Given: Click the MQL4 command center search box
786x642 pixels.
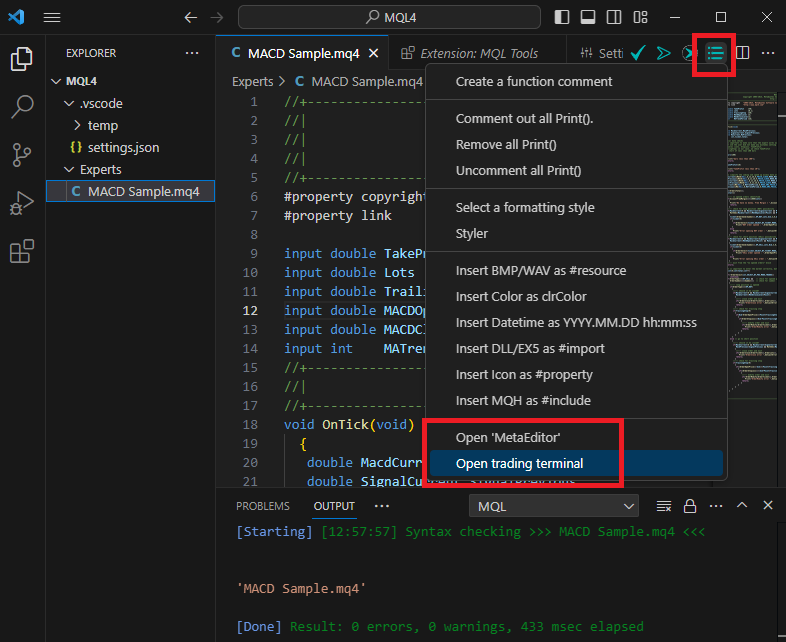Looking at the screenshot, I should point(389,18).
